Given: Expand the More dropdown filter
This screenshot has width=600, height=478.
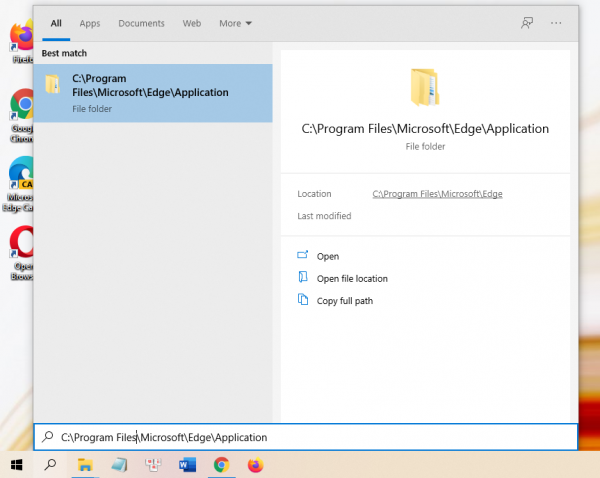Looking at the screenshot, I should coord(235,23).
